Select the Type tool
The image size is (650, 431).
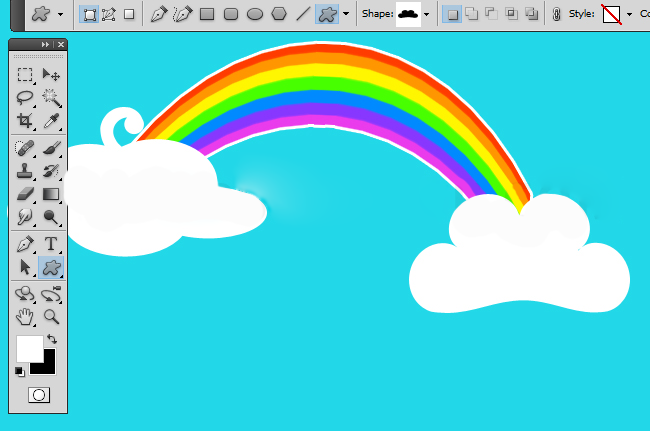click(51, 244)
